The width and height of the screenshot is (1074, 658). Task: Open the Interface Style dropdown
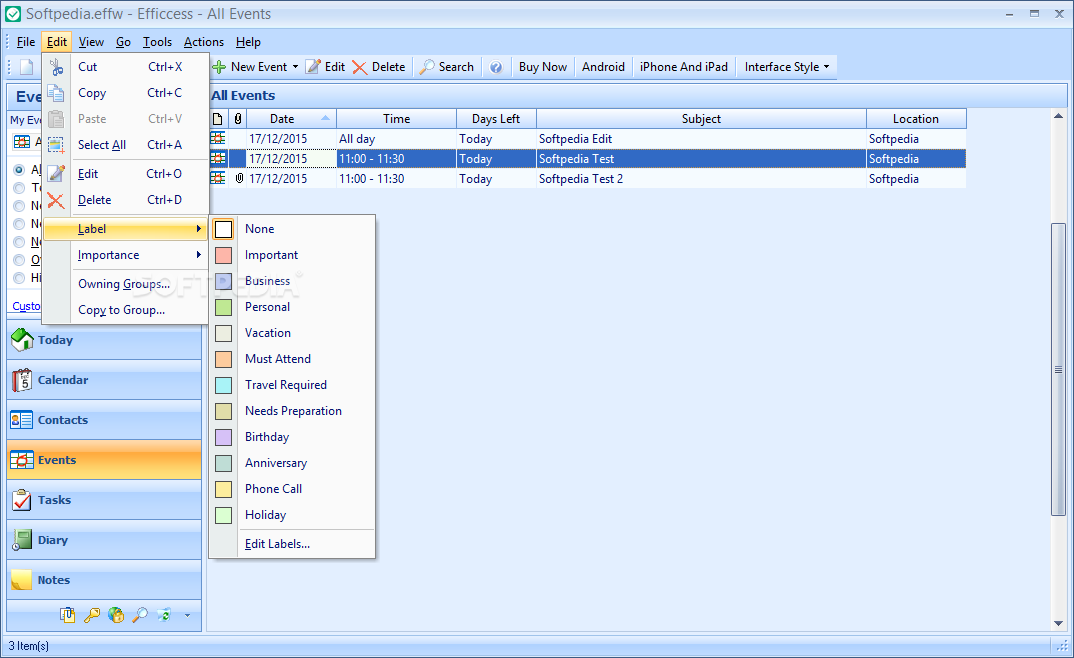click(787, 66)
